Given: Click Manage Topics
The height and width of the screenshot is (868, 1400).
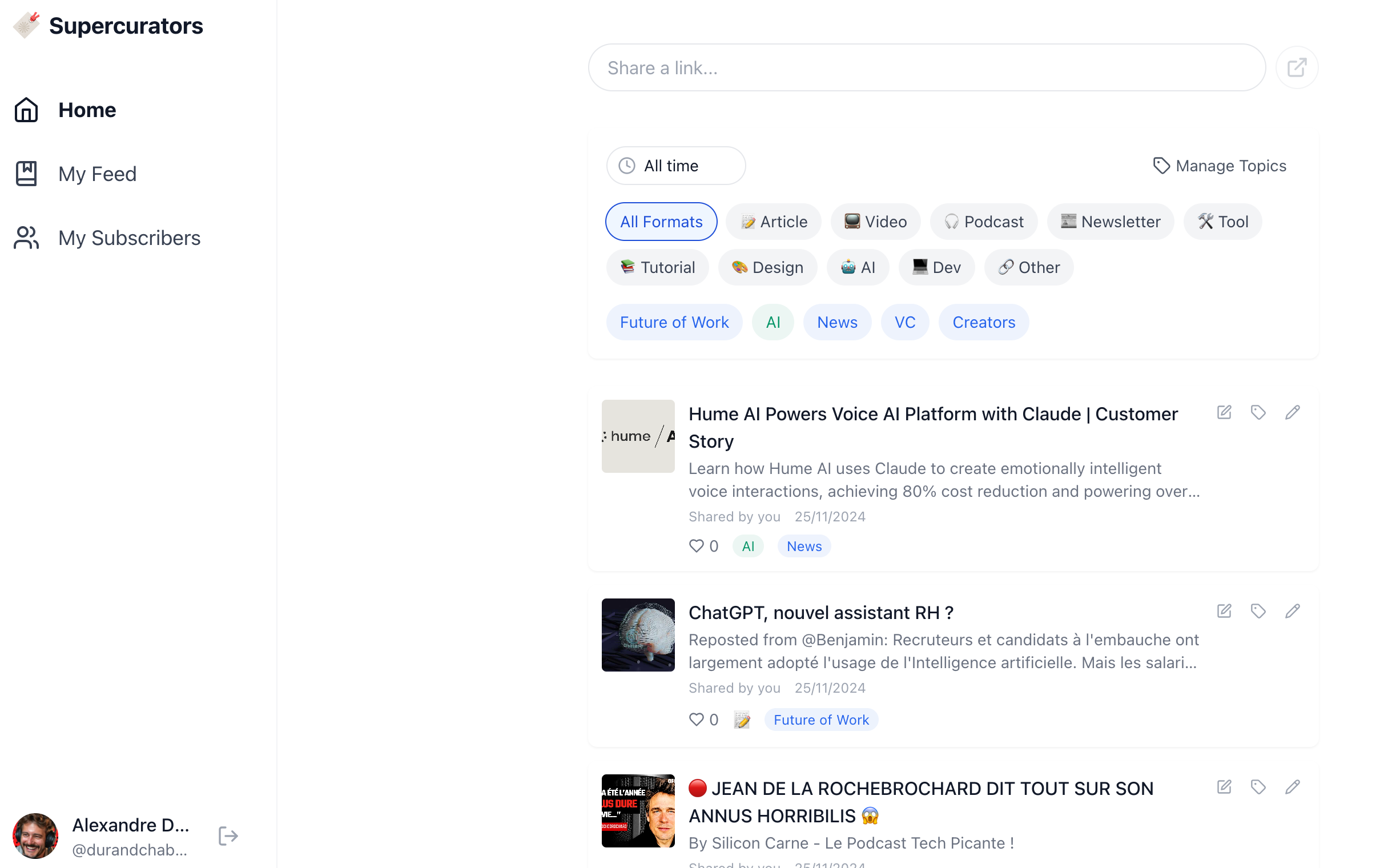Looking at the screenshot, I should [x=1219, y=166].
